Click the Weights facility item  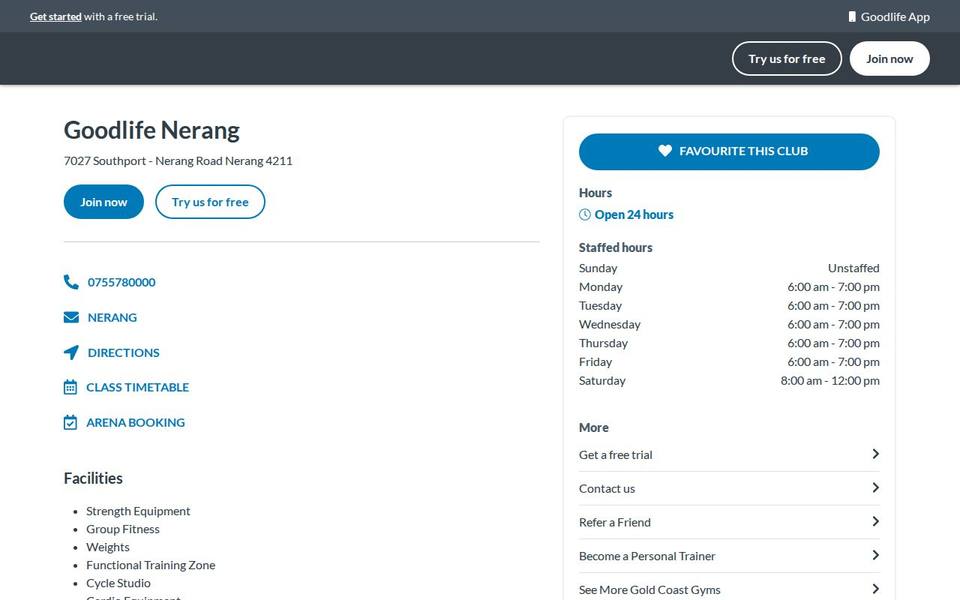click(108, 547)
